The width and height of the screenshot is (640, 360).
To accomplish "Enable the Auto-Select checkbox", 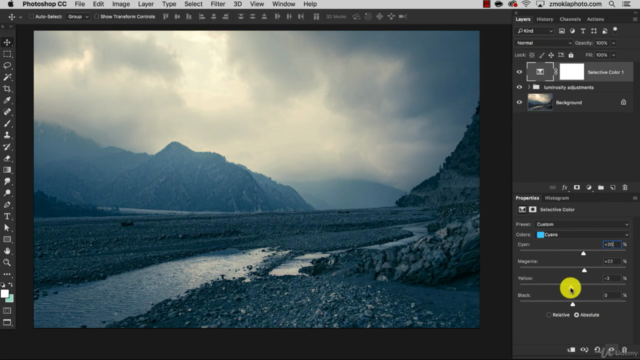I will pyautogui.click(x=31, y=17).
